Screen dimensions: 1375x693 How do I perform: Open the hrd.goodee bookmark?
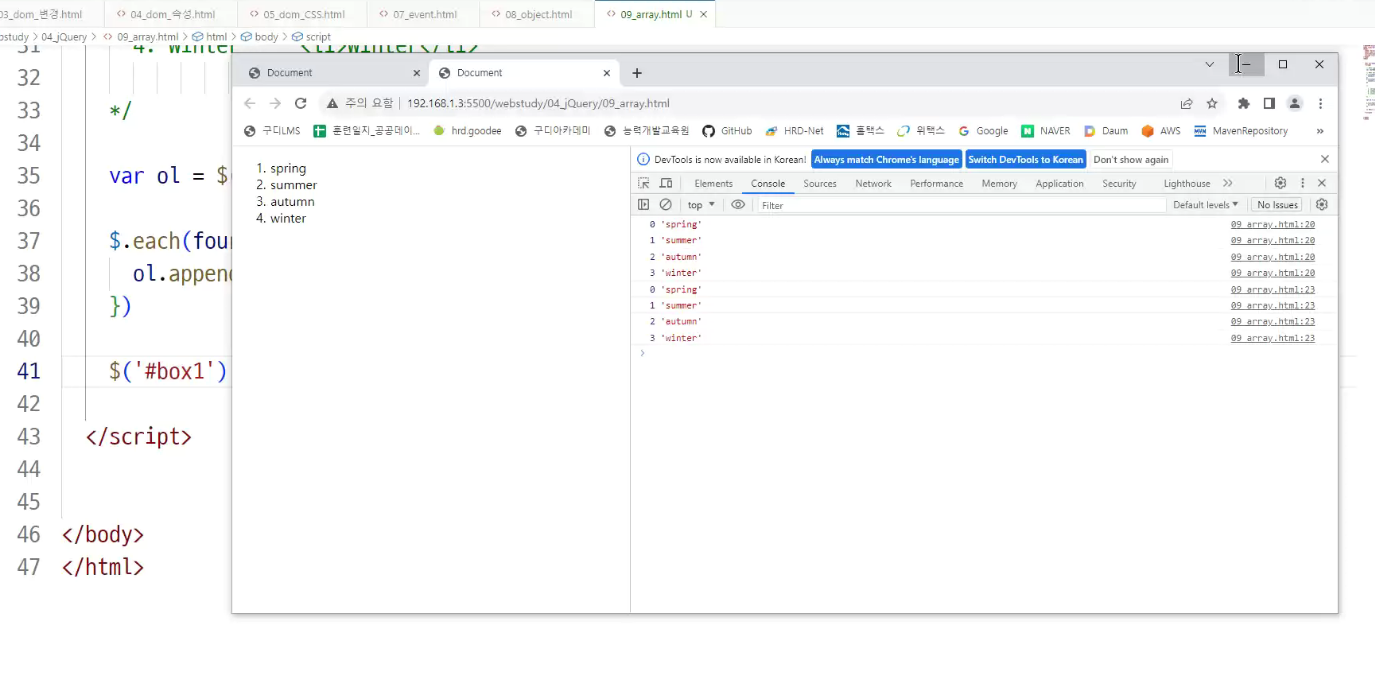click(467, 131)
